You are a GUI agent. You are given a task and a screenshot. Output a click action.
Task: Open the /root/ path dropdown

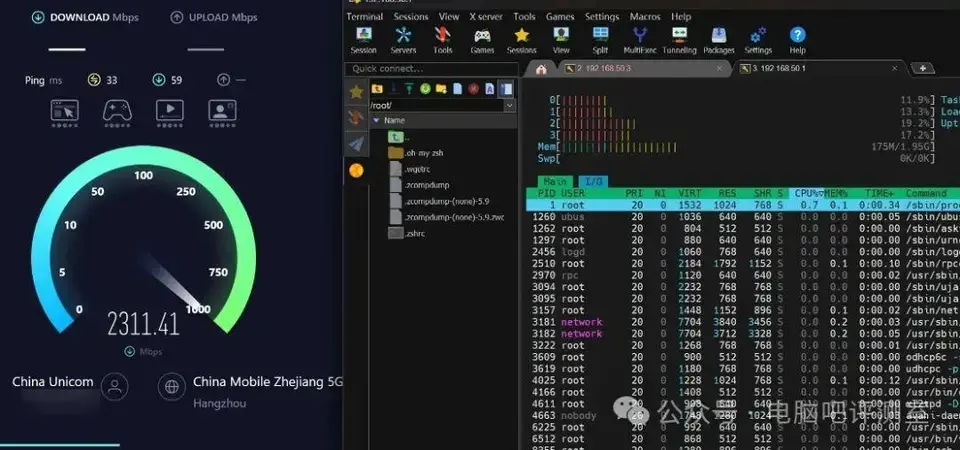point(509,105)
